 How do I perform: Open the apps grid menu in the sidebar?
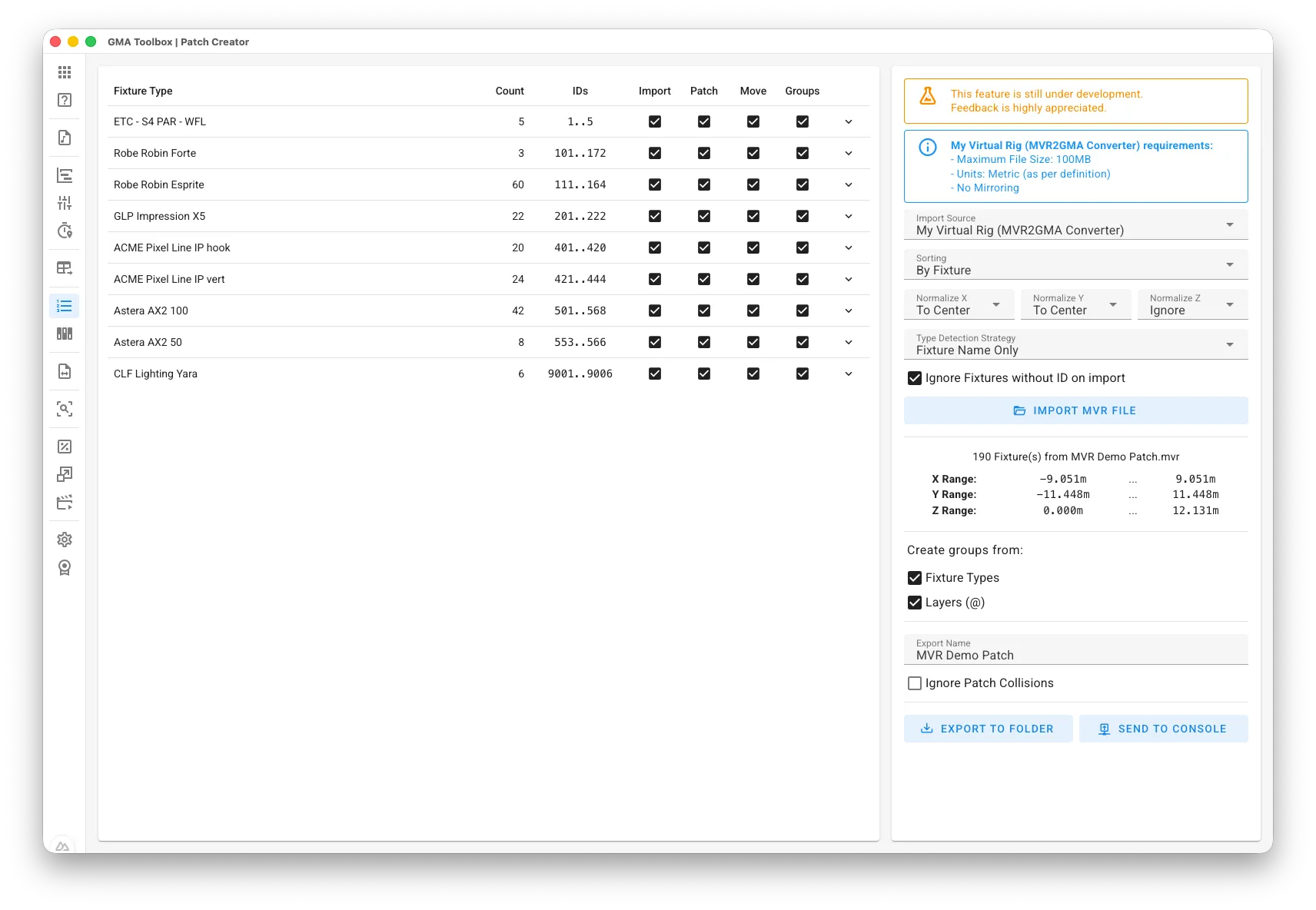[65, 71]
